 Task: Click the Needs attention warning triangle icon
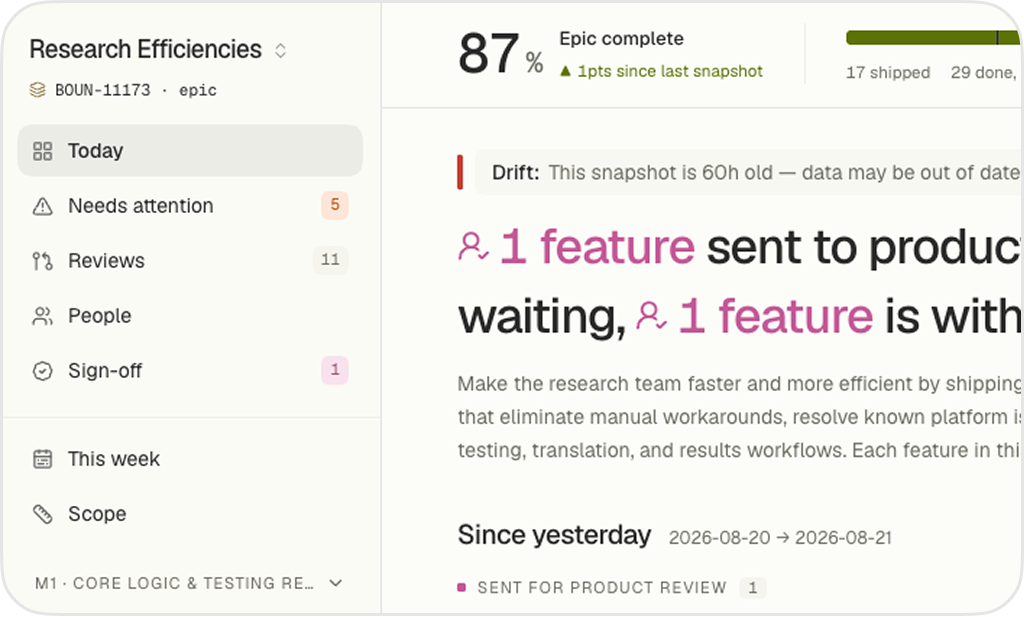(42, 206)
